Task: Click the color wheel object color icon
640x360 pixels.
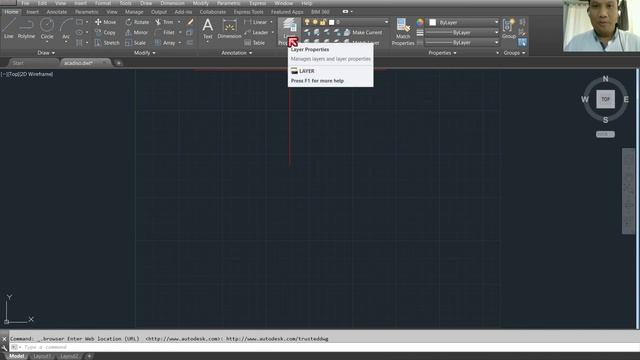Action: click(x=420, y=22)
